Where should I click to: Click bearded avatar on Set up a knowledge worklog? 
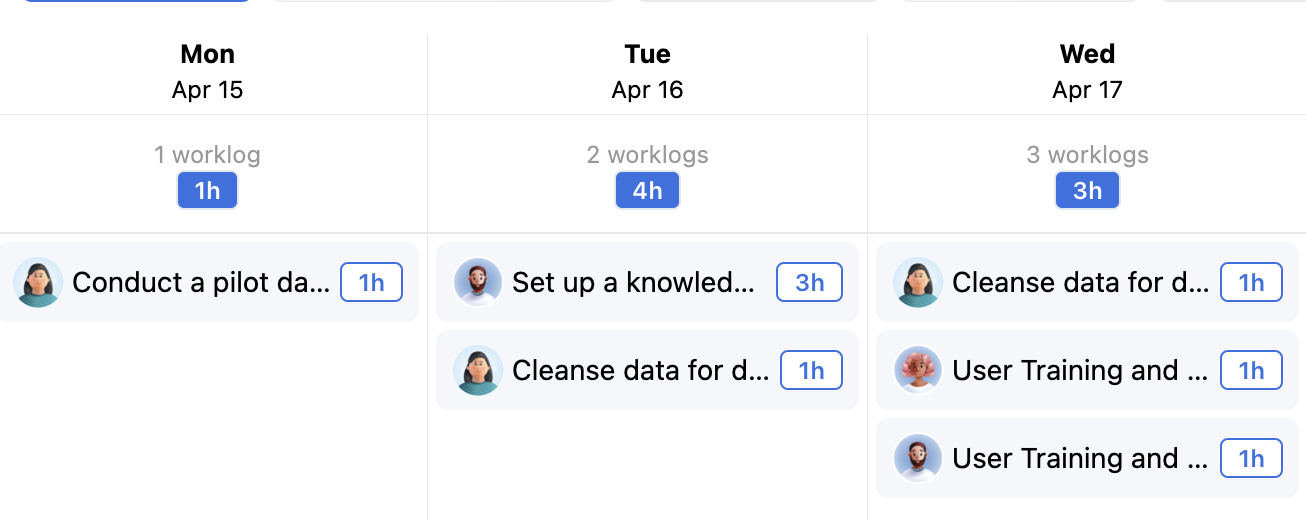click(x=478, y=282)
